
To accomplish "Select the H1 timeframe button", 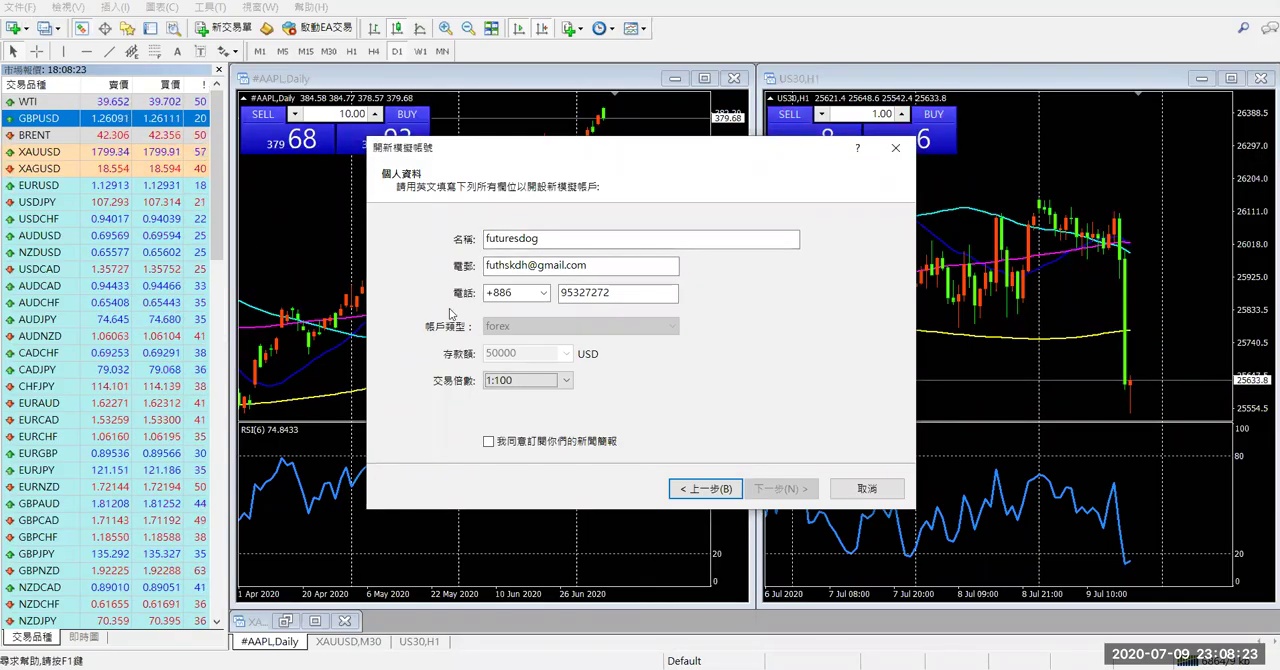I will (351, 51).
